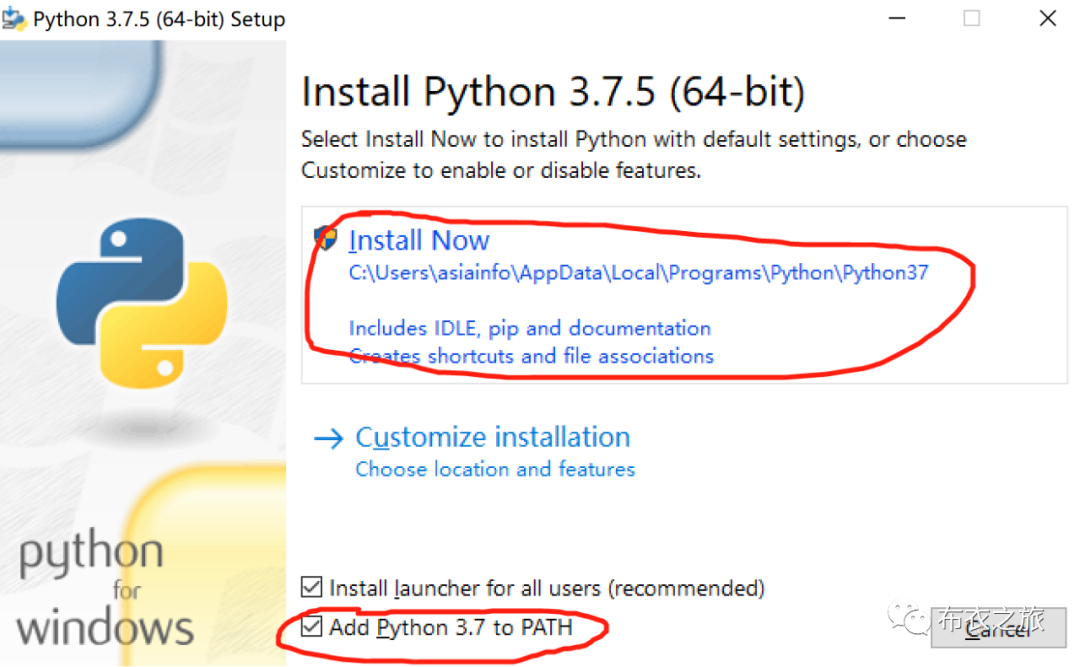
Task: Open Customize installation options
Action: click(492, 438)
